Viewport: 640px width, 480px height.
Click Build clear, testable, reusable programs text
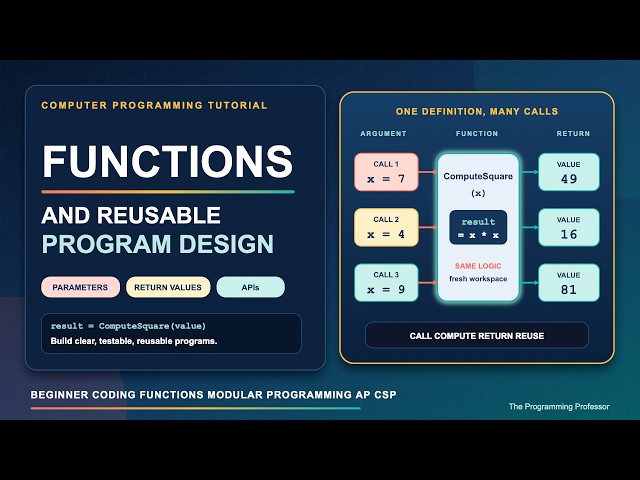click(x=134, y=341)
